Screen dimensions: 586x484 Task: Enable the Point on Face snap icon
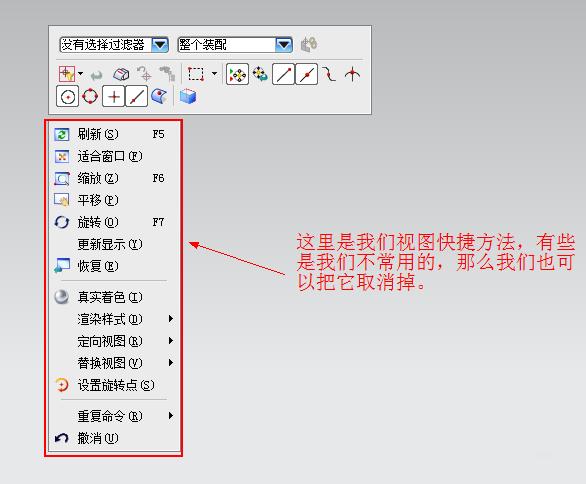tap(159, 96)
